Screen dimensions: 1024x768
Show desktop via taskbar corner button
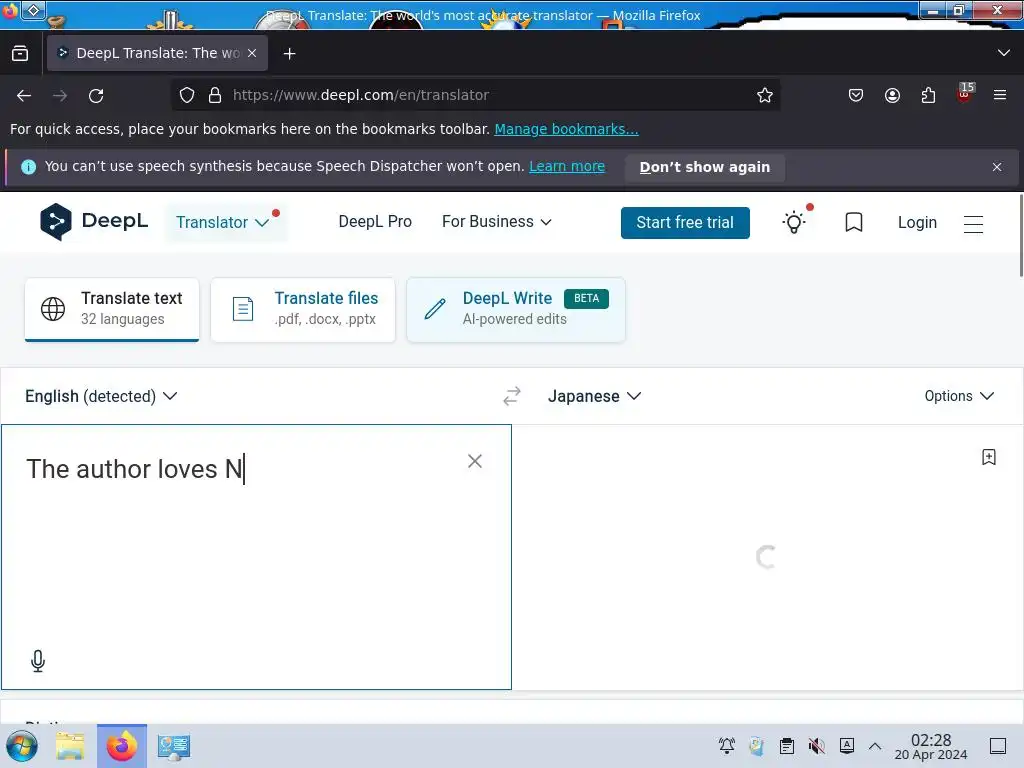(998, 746)
